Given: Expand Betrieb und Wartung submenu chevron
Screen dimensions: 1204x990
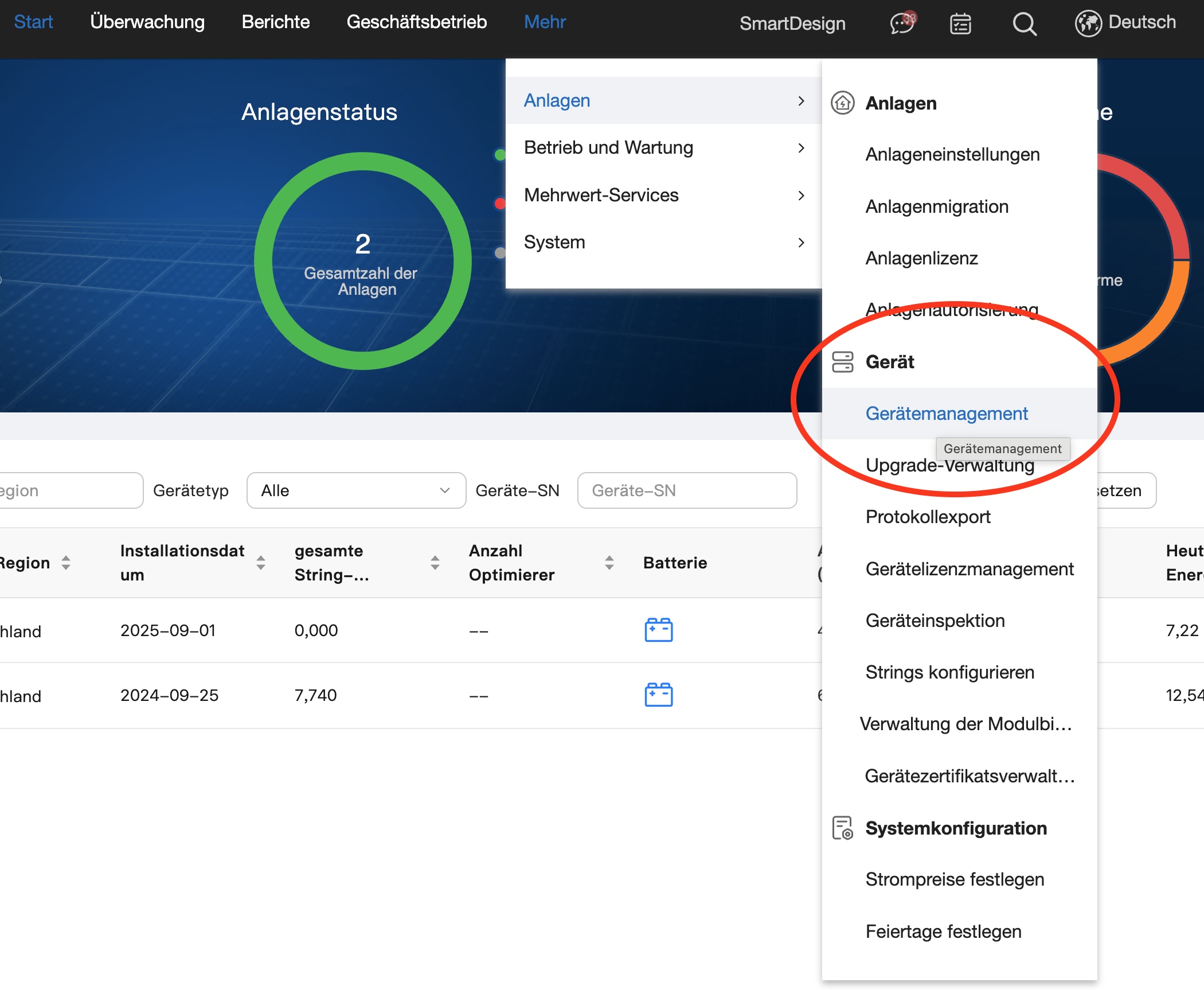Looking at the screenshot, I should (x=802, y=148).
